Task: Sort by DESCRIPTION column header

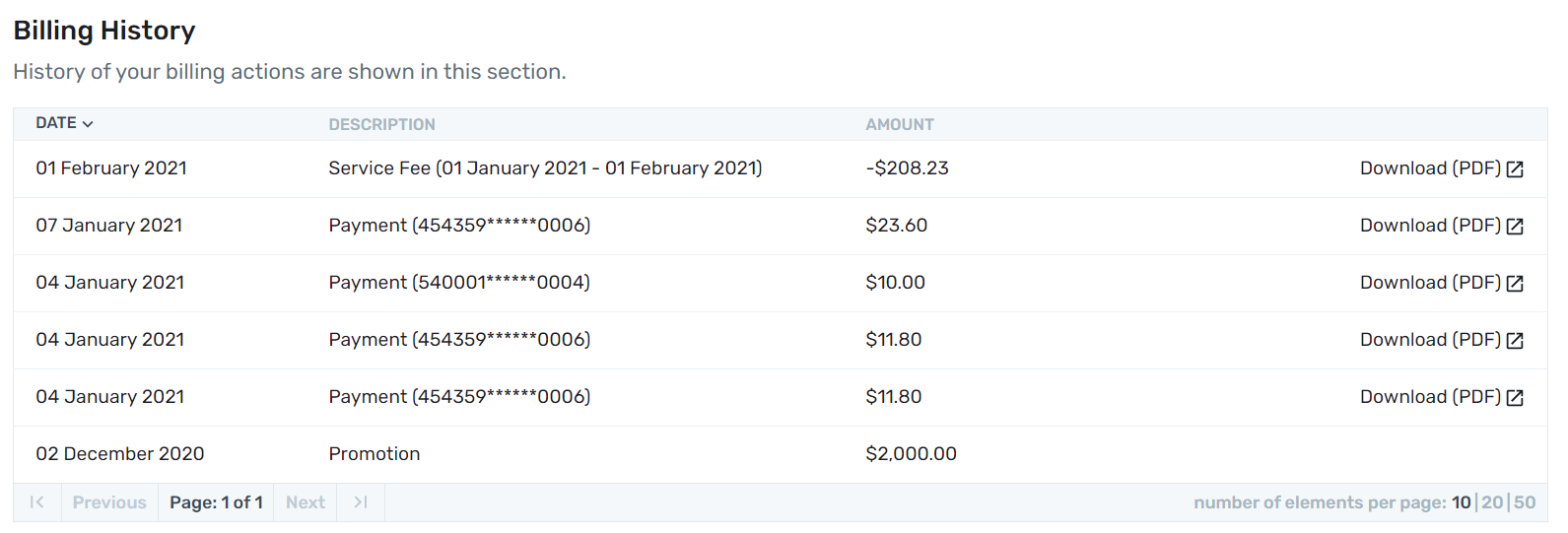Action: tap(381, 124)
